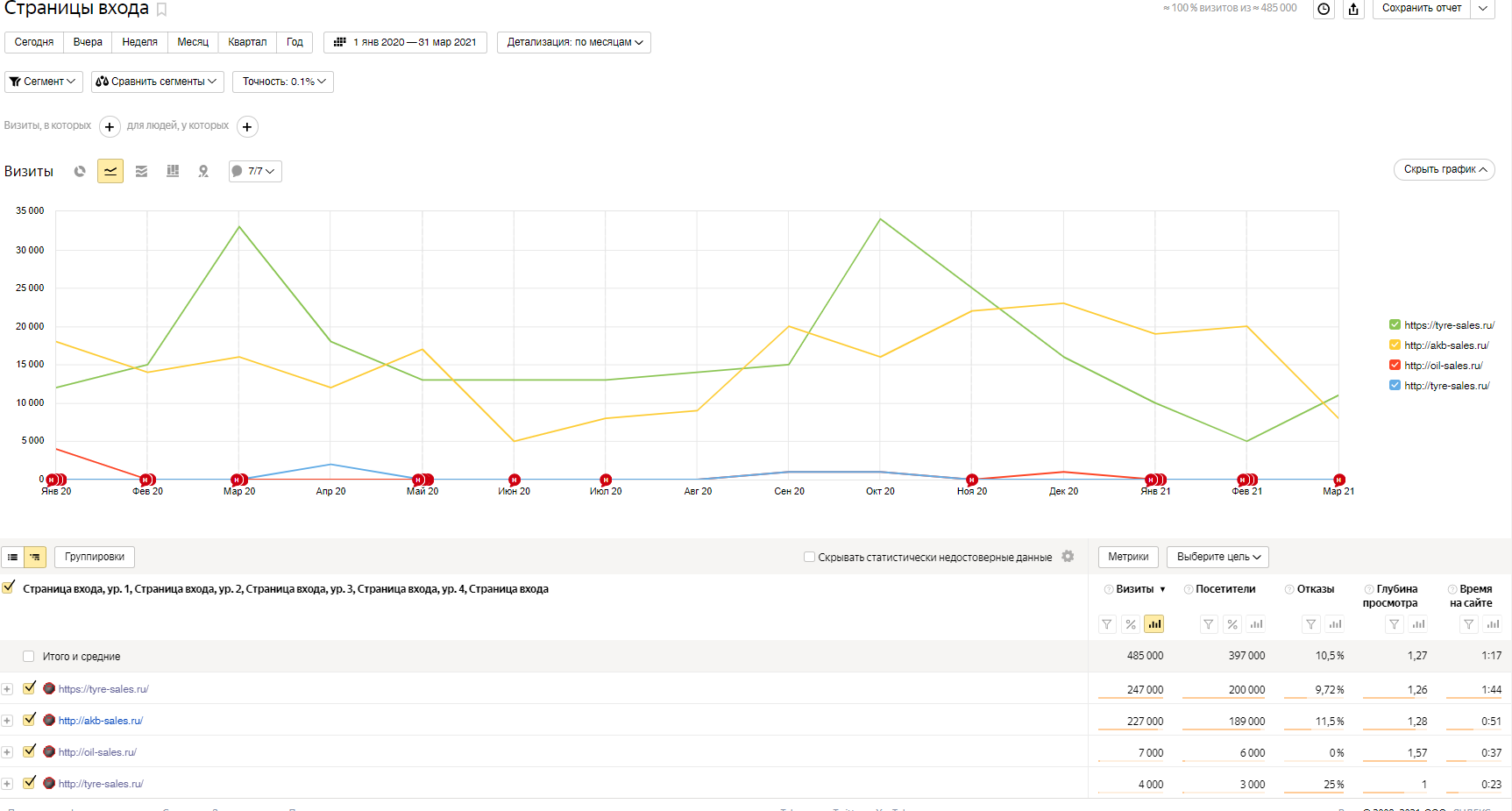The height and width of the screenshot is (811, 1512).
Task: Click the highlighted chart icon under Визиты
Action: (1154, 624)
